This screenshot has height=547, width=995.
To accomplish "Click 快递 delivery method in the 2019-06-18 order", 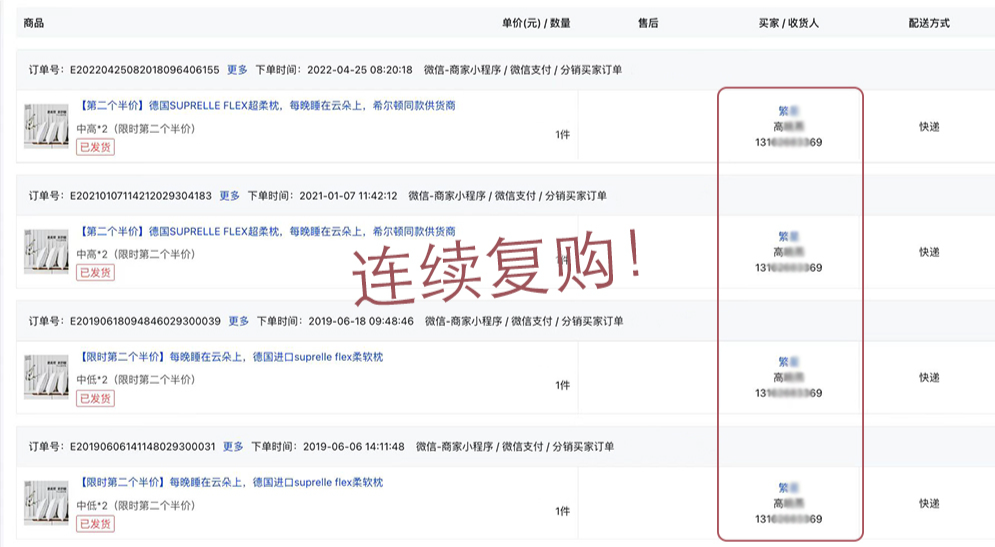I will [929, 378].
